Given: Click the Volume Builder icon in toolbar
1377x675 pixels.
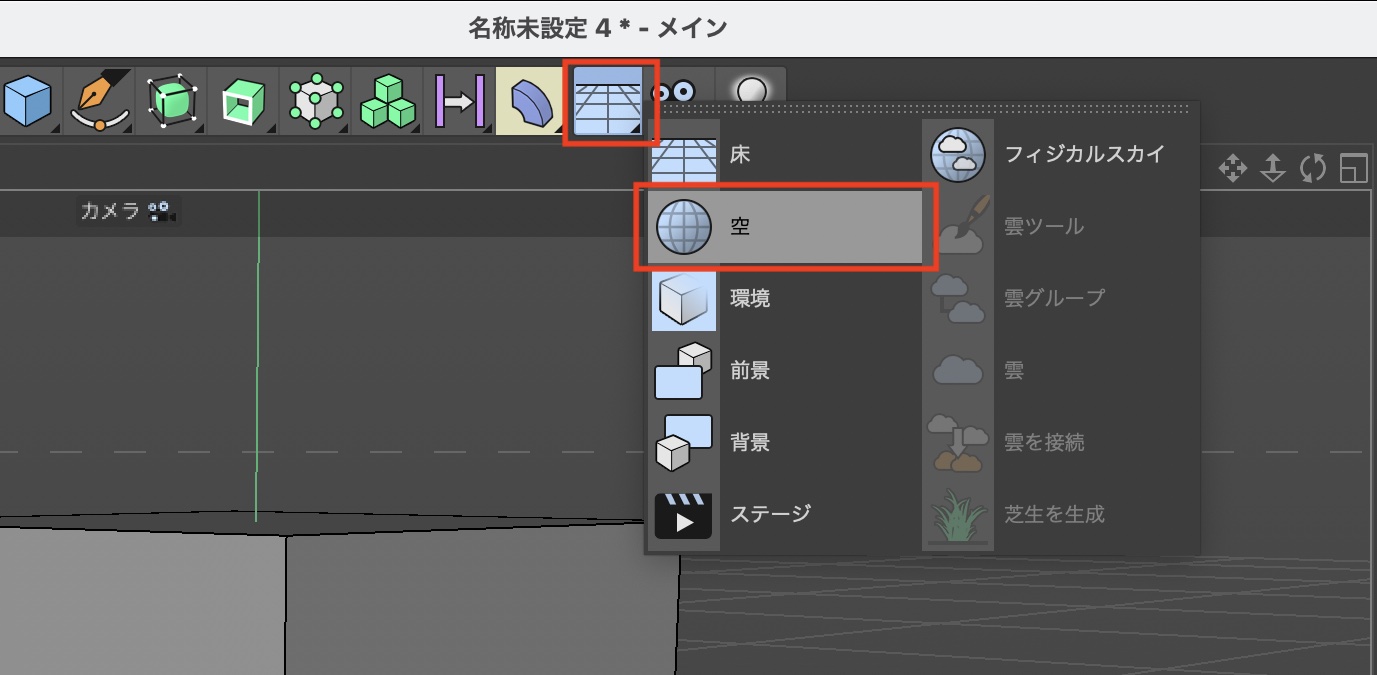Looking at the screenshot, I should [315, 101].
